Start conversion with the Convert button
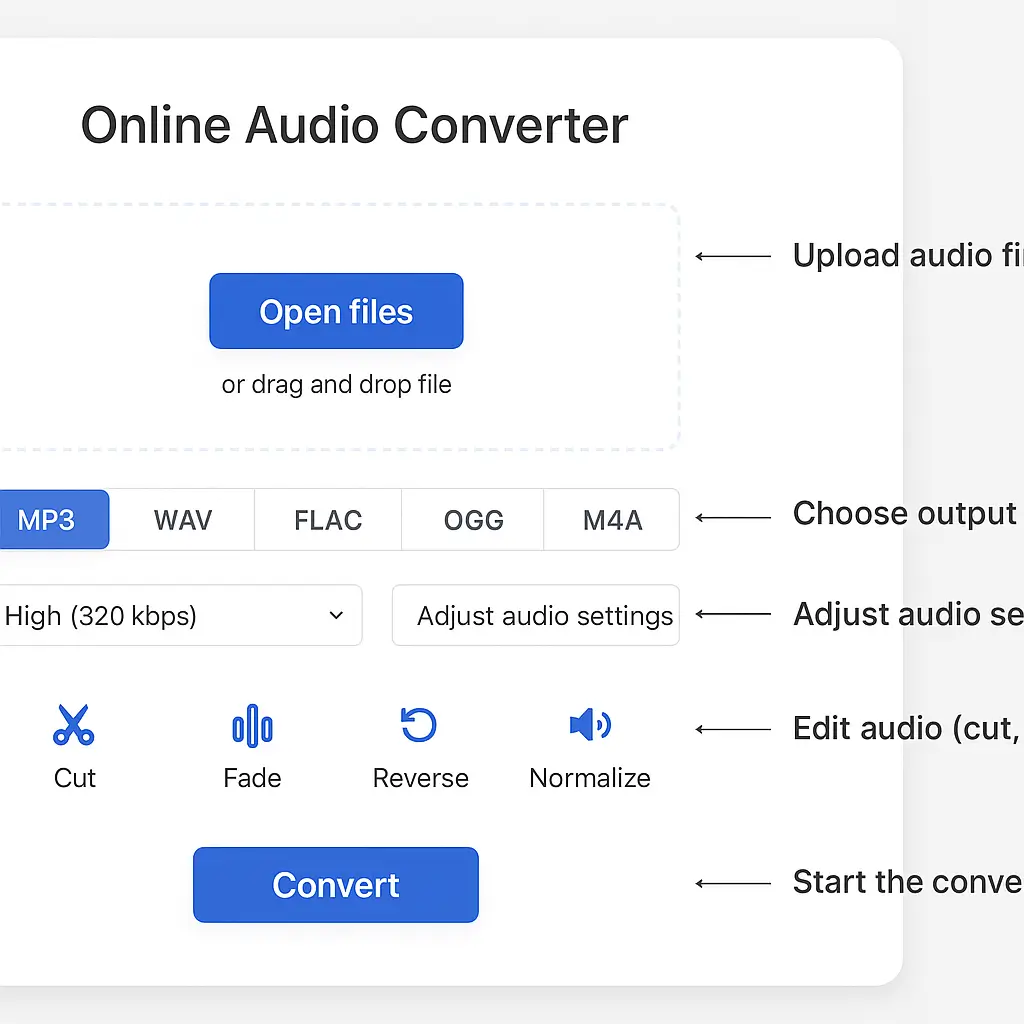Viewport: 1024px width, 1024px height. tap(335, 884)
